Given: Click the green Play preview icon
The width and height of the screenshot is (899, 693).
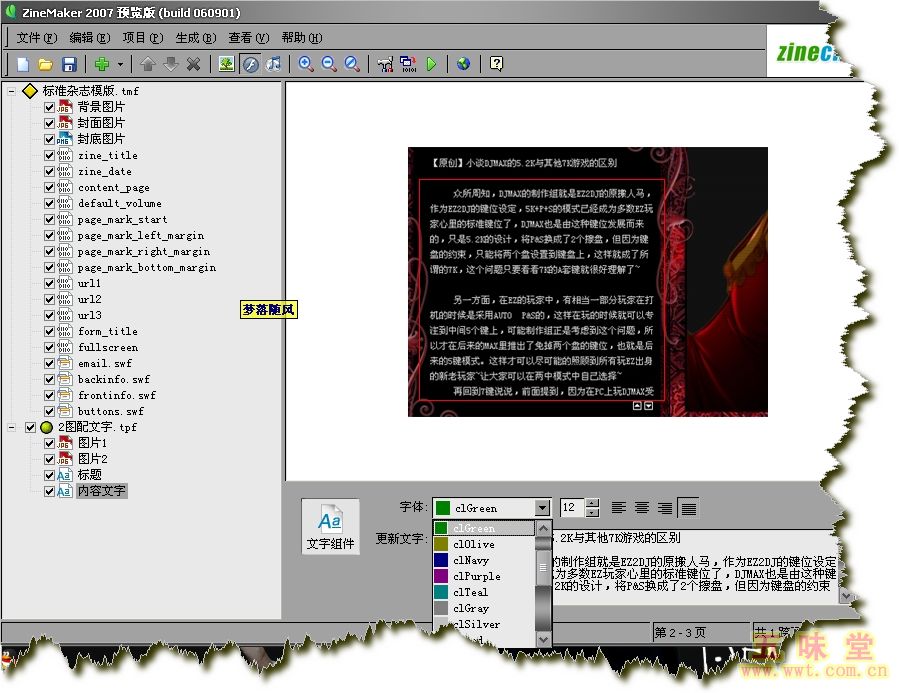Looking at the screenshot, I should click(431, 64).
